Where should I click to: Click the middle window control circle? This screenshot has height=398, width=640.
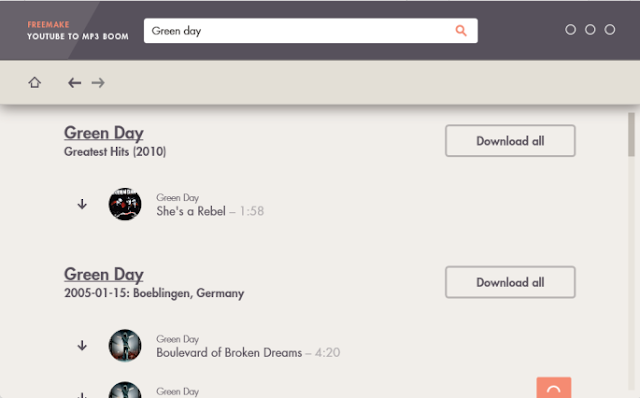590,29
